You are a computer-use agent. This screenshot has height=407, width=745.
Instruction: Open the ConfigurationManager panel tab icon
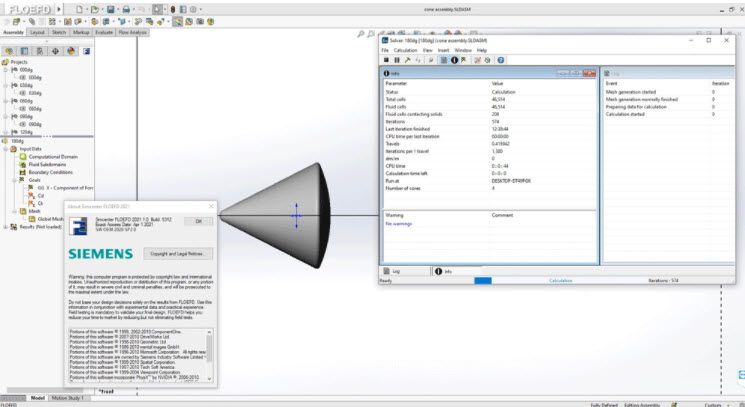tap(40, 51)
